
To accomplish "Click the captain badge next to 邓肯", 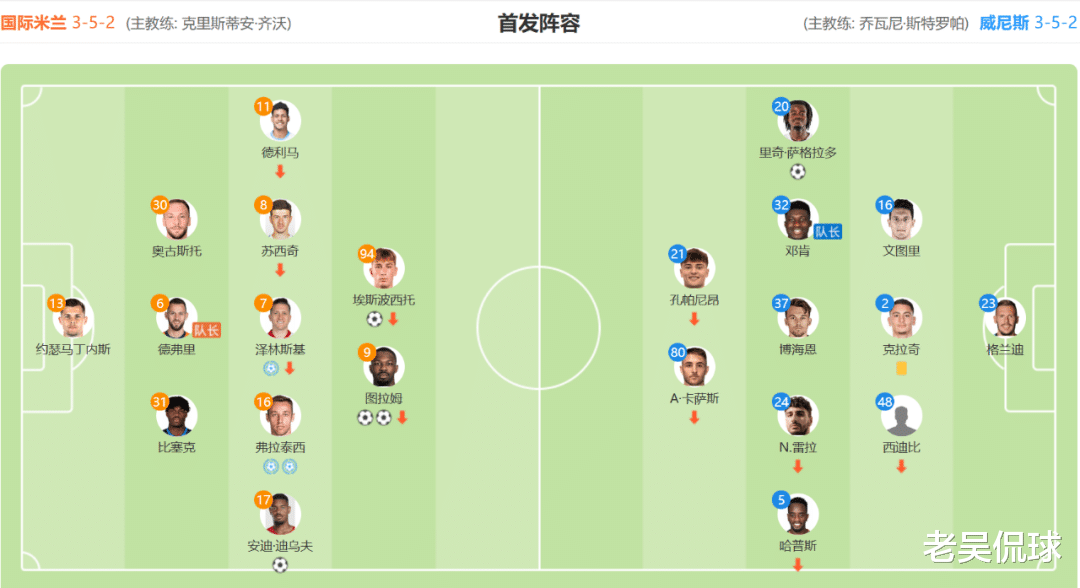I will 828,231.
